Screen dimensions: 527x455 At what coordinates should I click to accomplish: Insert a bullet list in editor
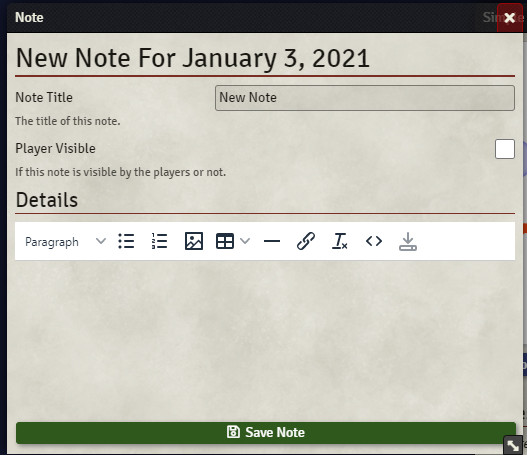[126, 241]
